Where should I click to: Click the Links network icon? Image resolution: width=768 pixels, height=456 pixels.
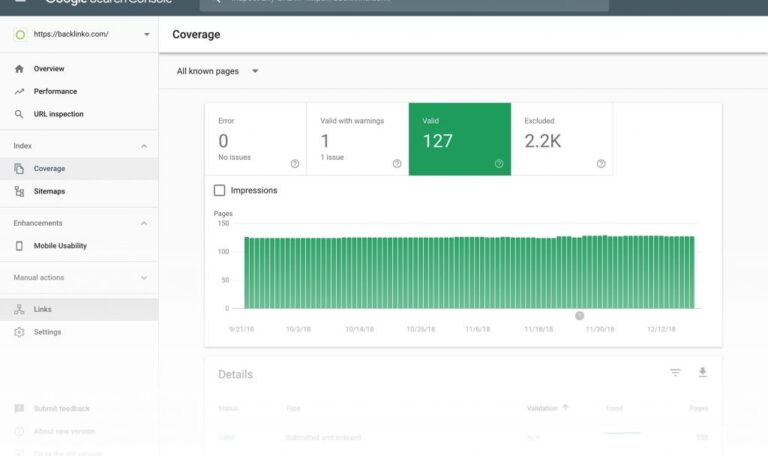click(19, 309)
